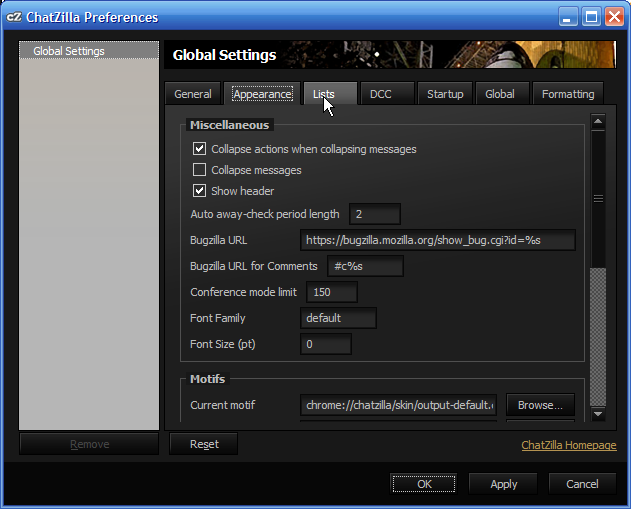Image resolution: width=631 pixels, height=509 pixels.
Task: Click the Apply button
Action: pos(503,484)
